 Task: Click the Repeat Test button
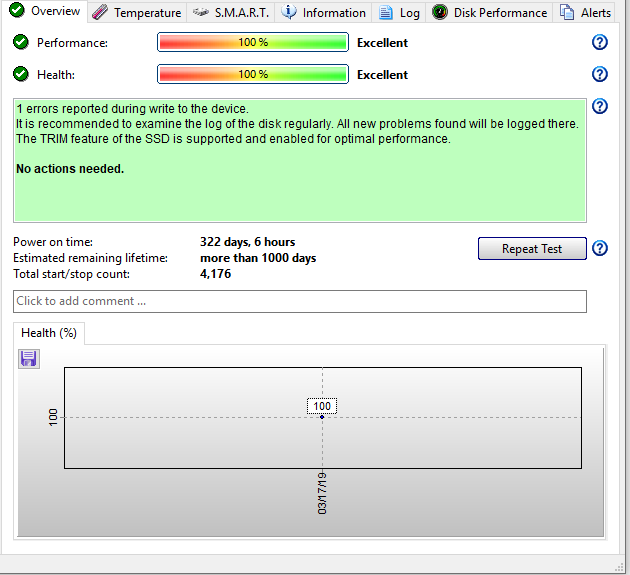[x=532, y=249]
